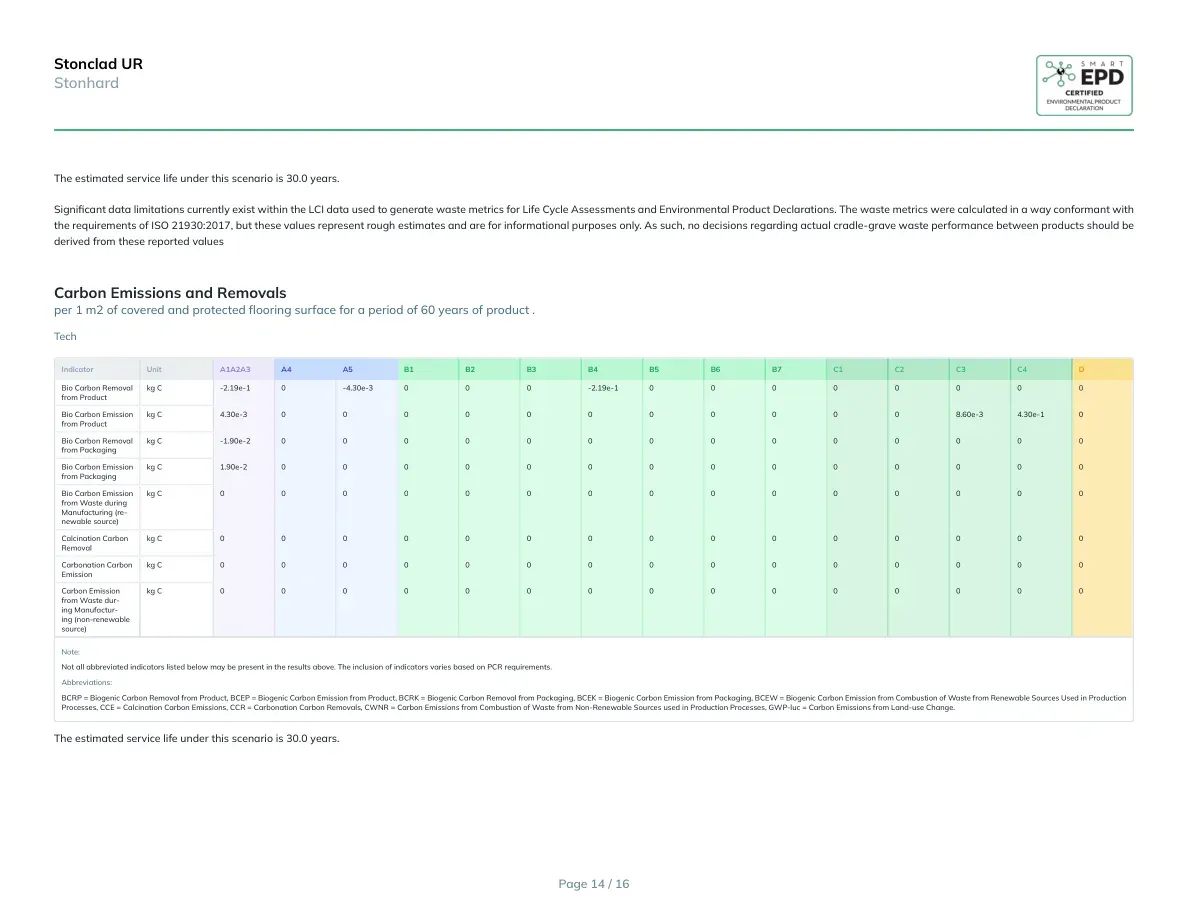The width and height of the screenshot is (1188, 918).
Task: Click the C3 column header
Action: (961, 370)
